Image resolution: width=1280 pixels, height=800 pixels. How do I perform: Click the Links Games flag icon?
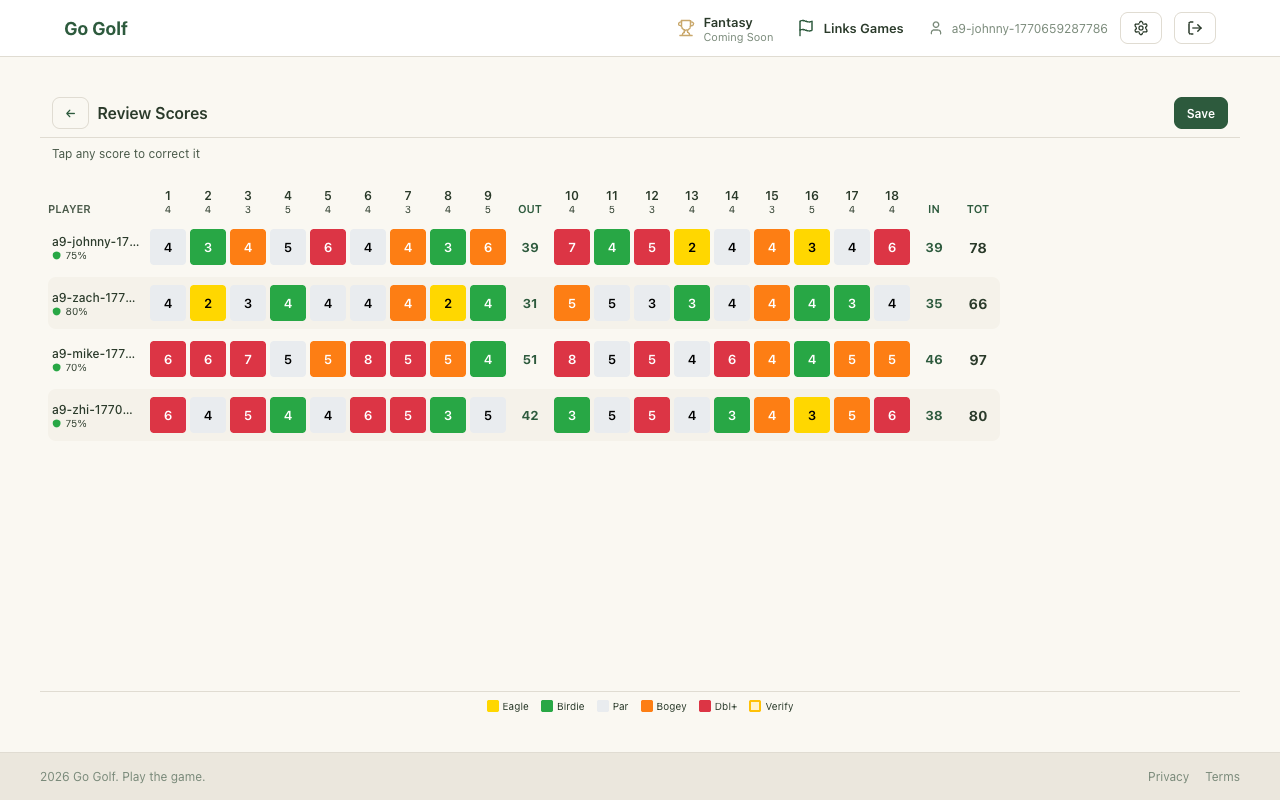805,28
